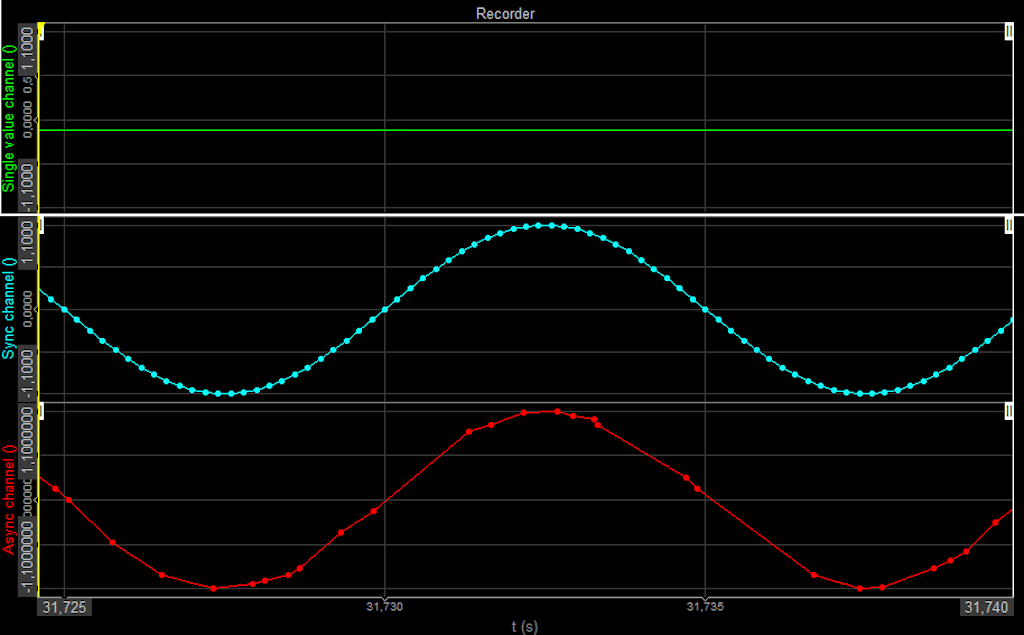Click the green Single value signal line
Image resolution: width=1024 pixels, height=635 pixels.
[526, 130]
